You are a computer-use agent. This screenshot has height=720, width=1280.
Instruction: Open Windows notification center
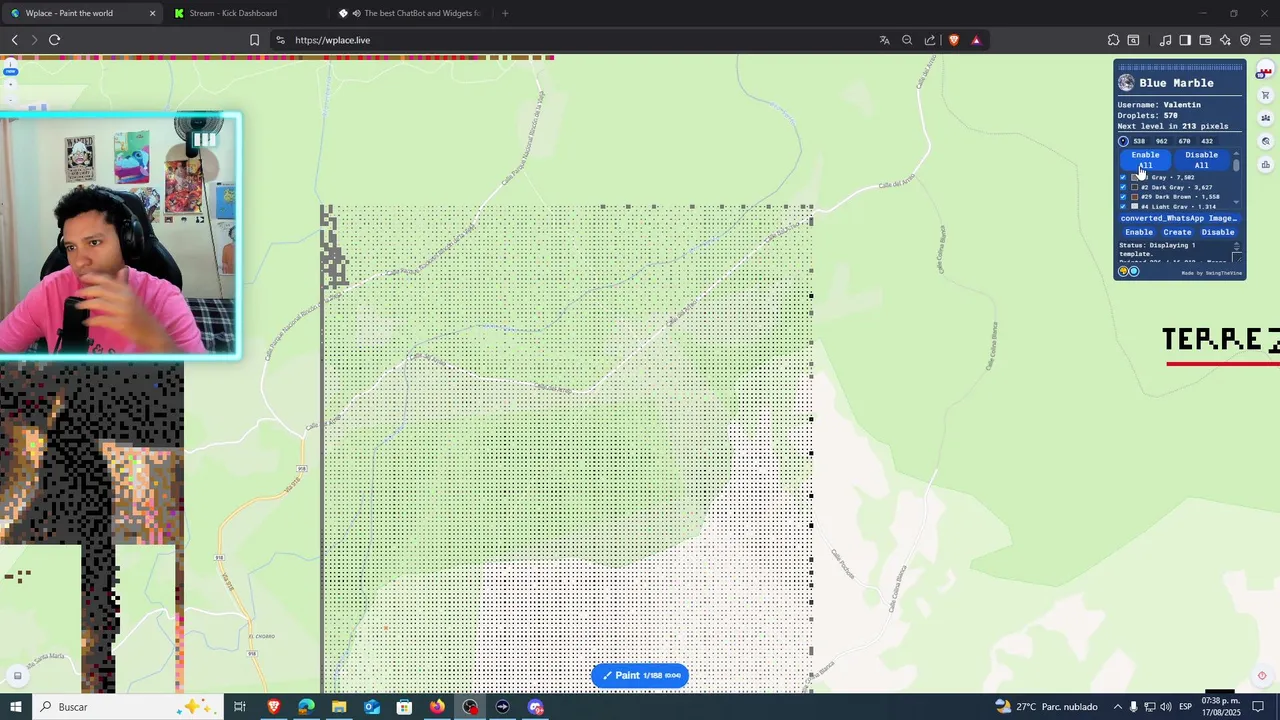click(1259, 707)
